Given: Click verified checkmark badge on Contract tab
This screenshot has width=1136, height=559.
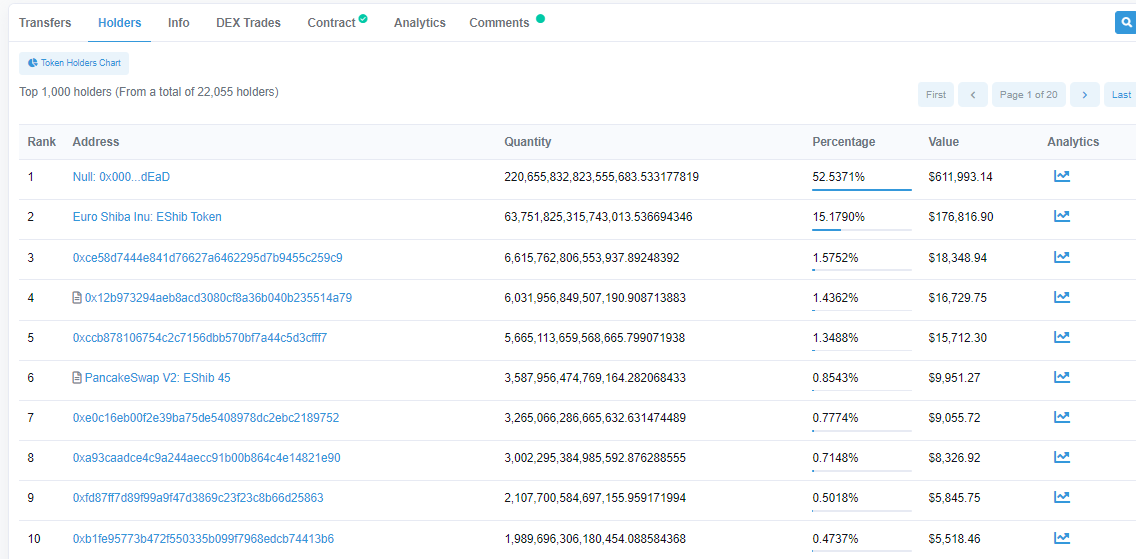Looking at the screenshot, I should click(x=363, y=19).
